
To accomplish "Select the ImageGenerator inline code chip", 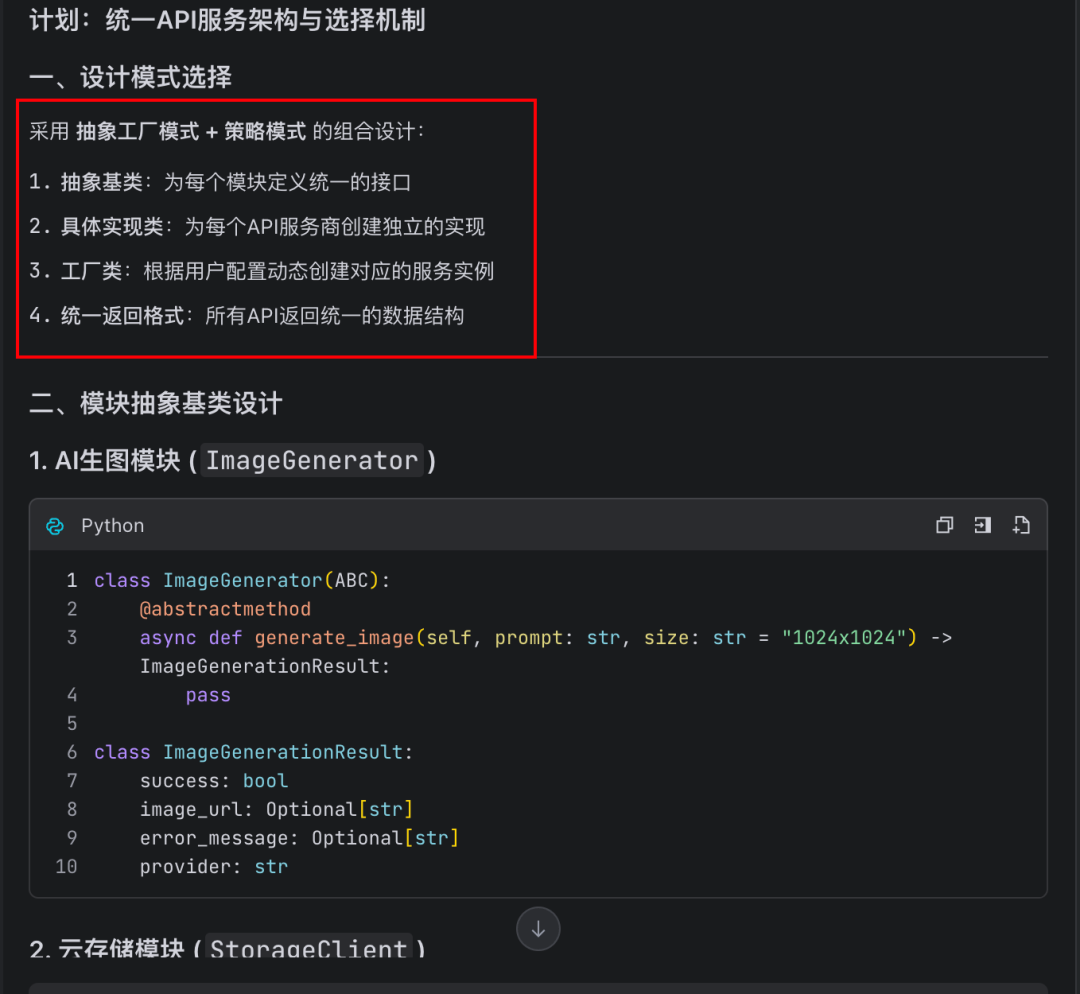I will pos(311,461).
